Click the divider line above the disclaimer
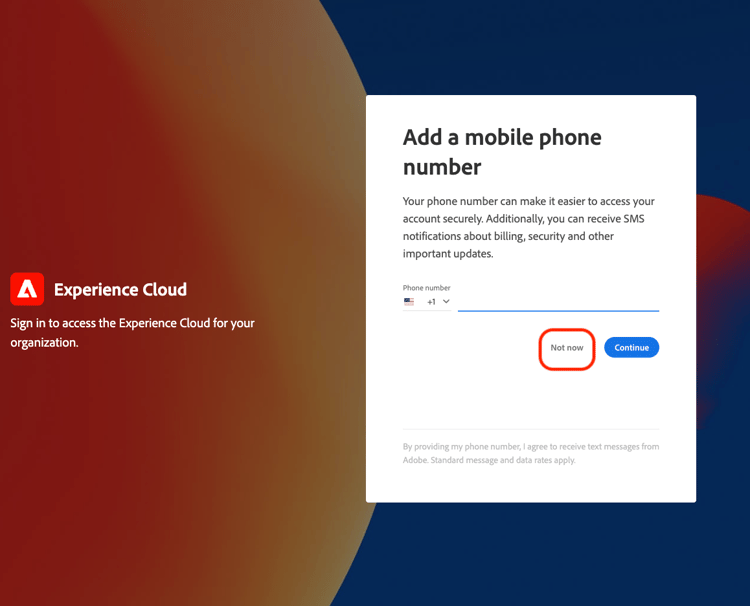Screen dimensions: 750x606 pos(531,429)
